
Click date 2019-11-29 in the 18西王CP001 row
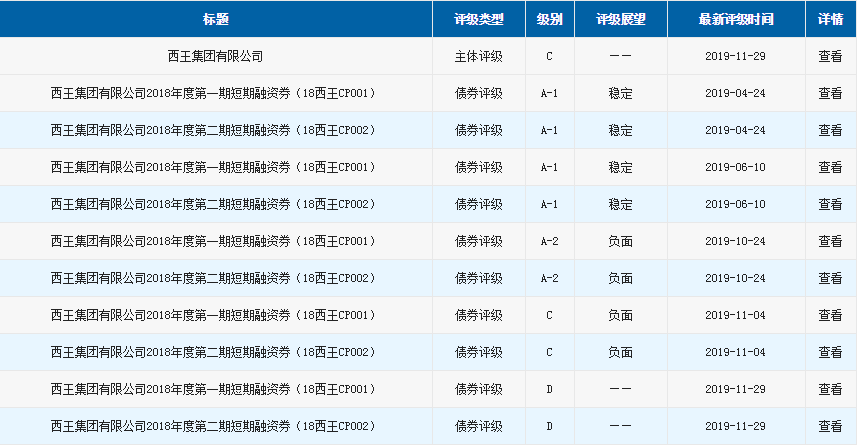coord(735,389)
